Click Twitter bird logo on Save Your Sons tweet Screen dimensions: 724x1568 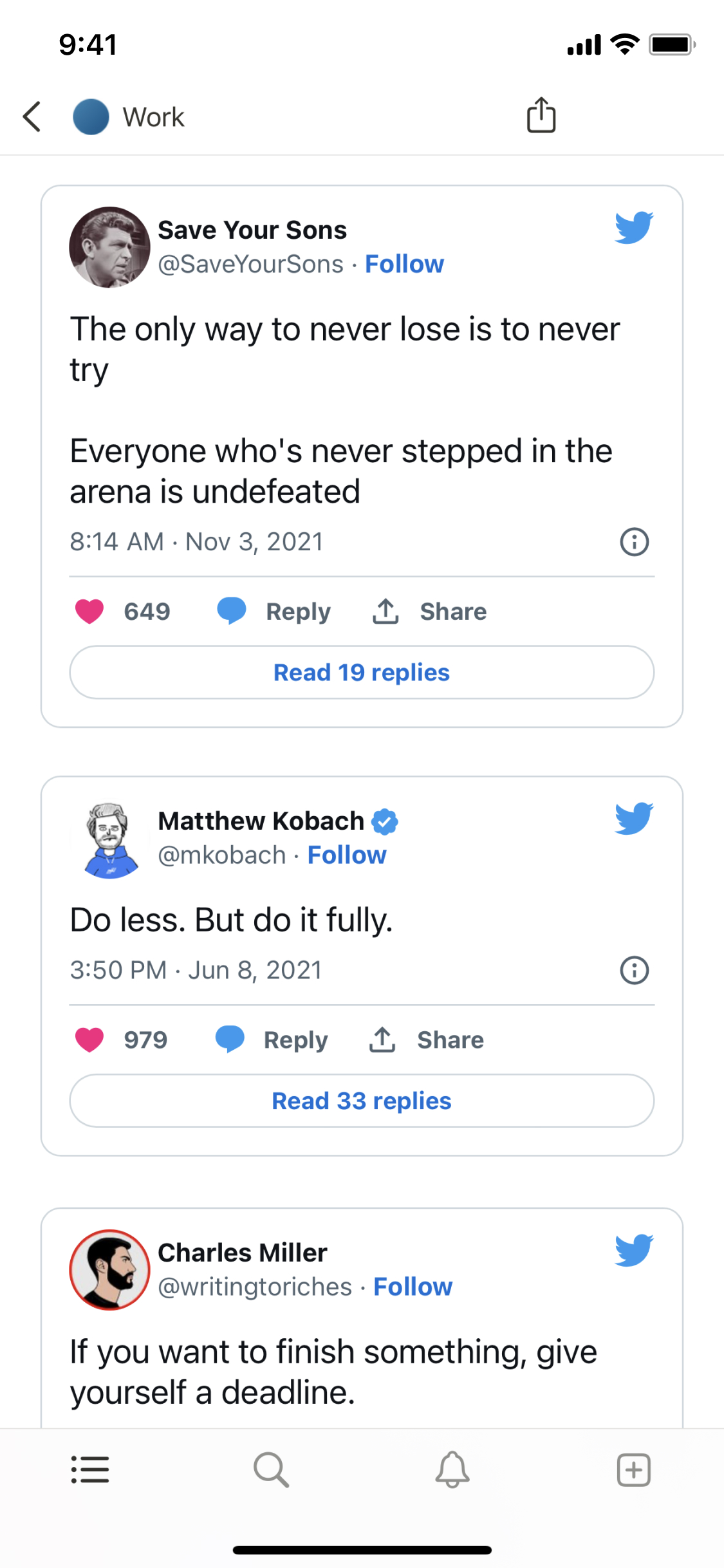[634, 228]
